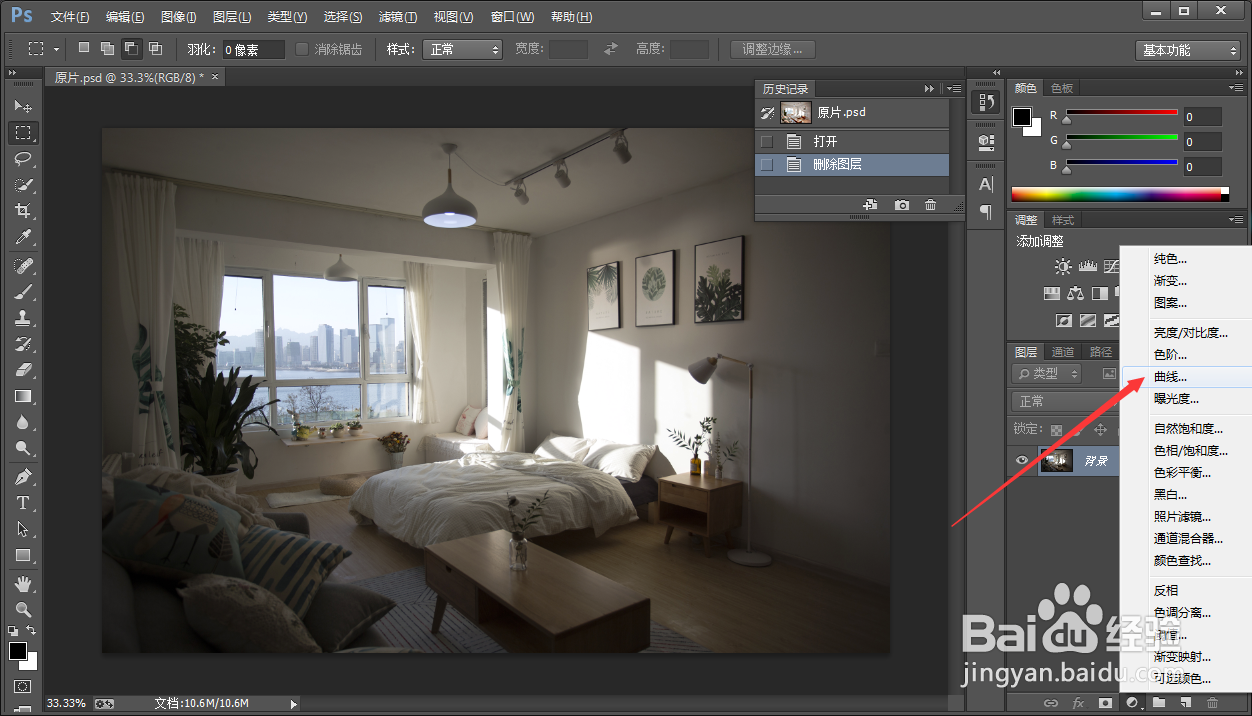
Task: Expand the toolbar to two columns
Action: coord(14,73)
